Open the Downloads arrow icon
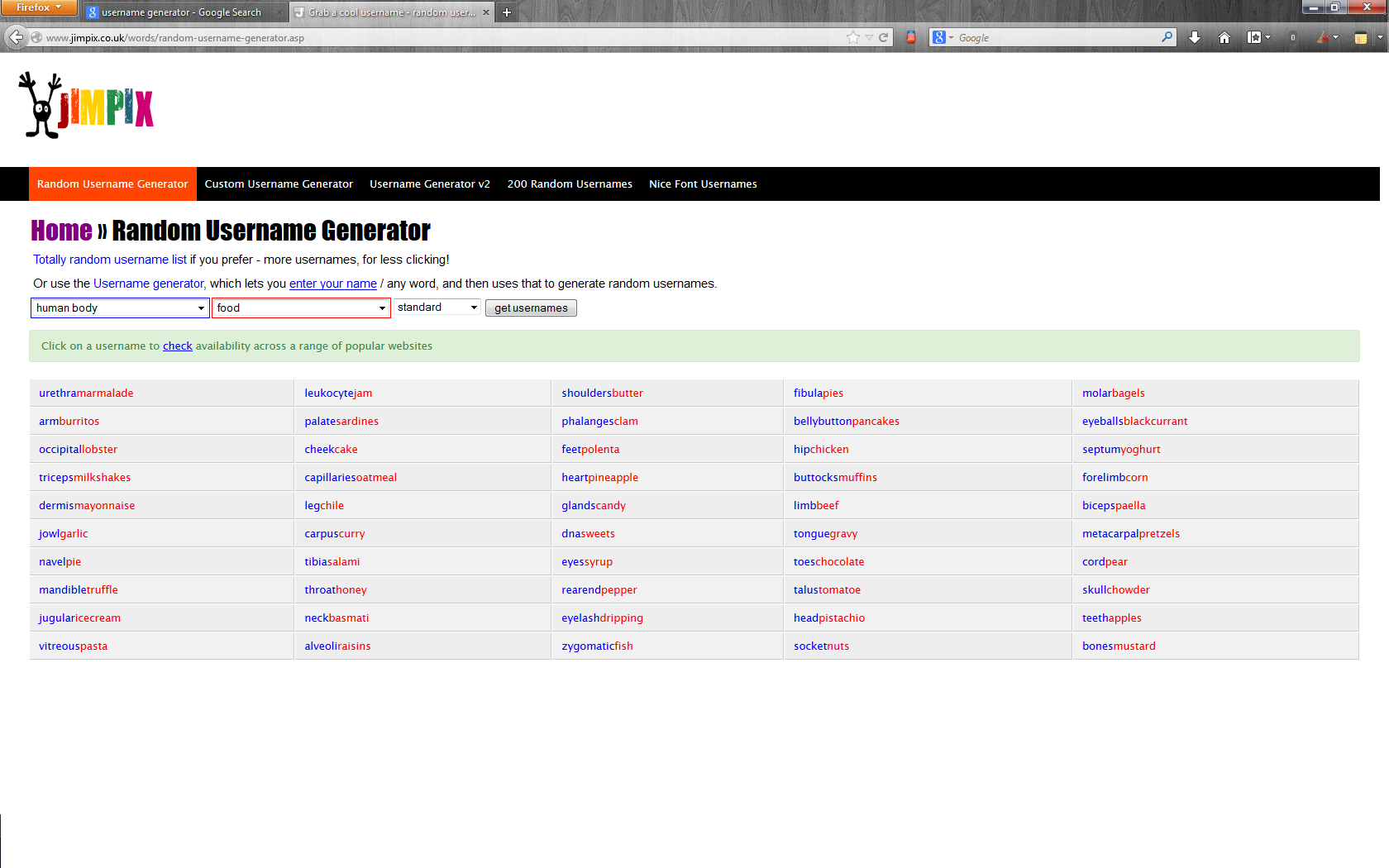This screenshot has height=868, width=1389. (1195, 37)
